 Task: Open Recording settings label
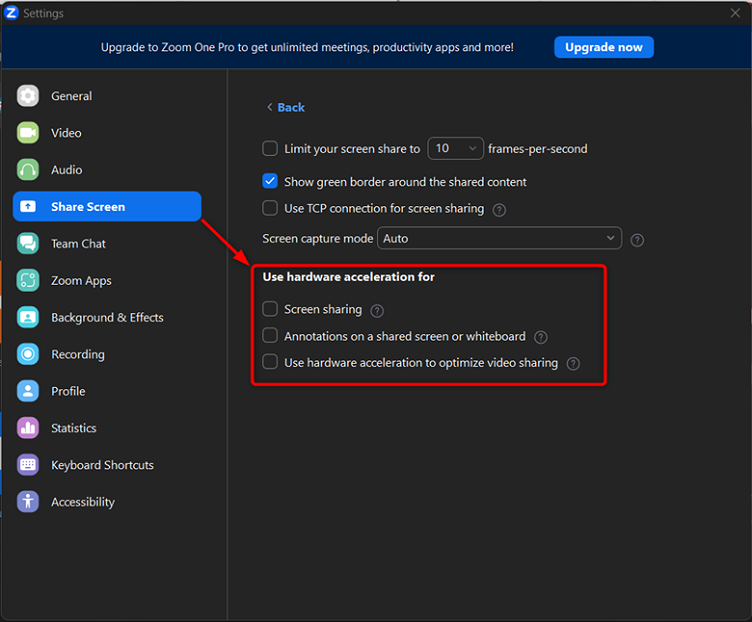coord(78,354)
